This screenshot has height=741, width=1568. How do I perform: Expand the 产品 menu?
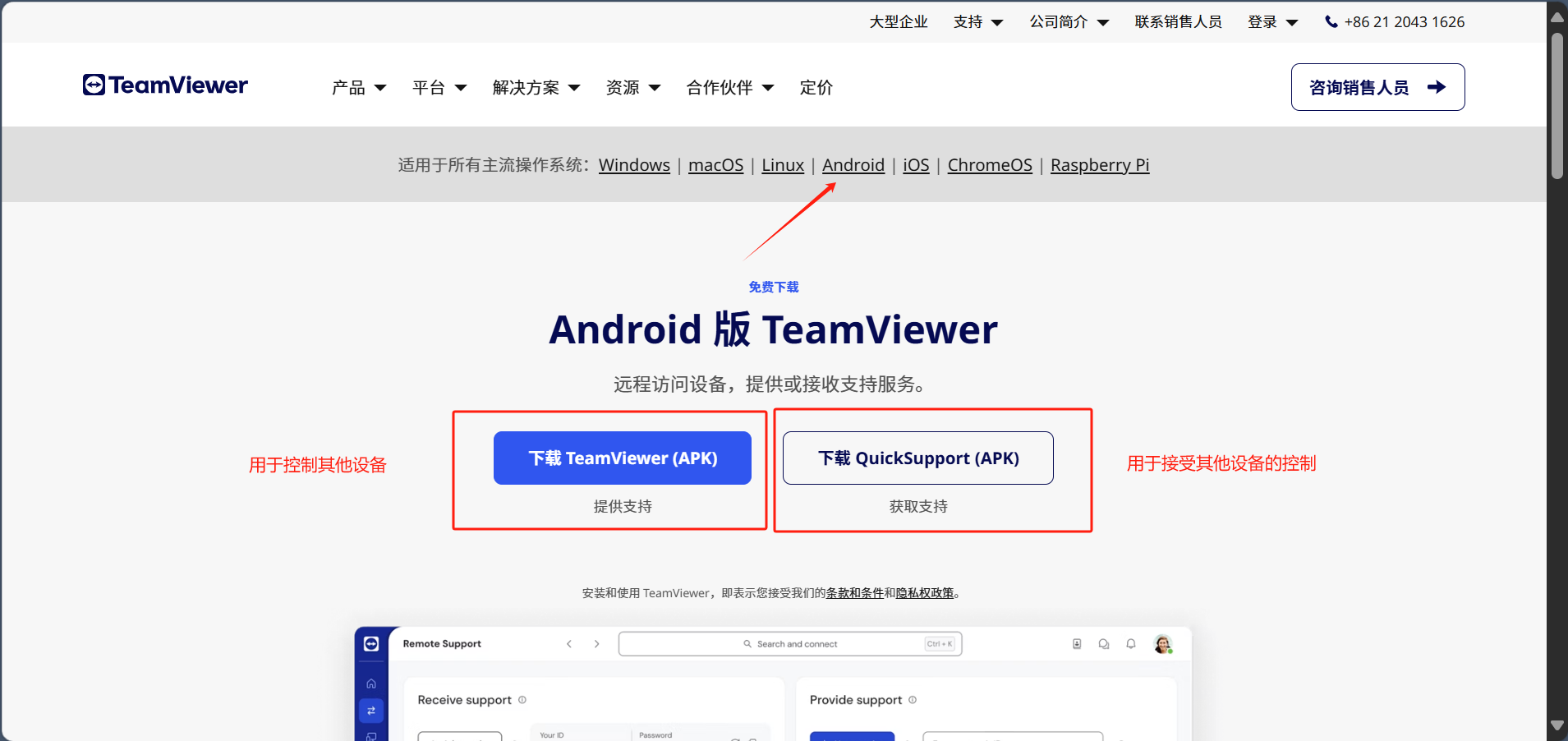coord(359,88)
